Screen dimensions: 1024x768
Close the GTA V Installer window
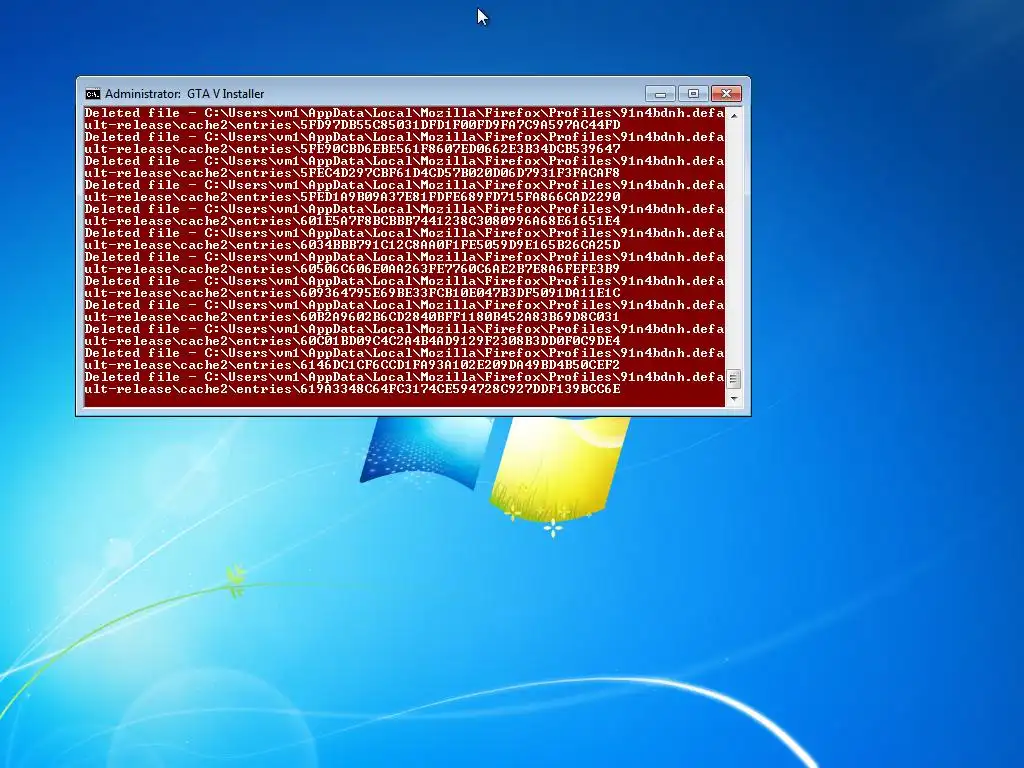coord(726,94)
